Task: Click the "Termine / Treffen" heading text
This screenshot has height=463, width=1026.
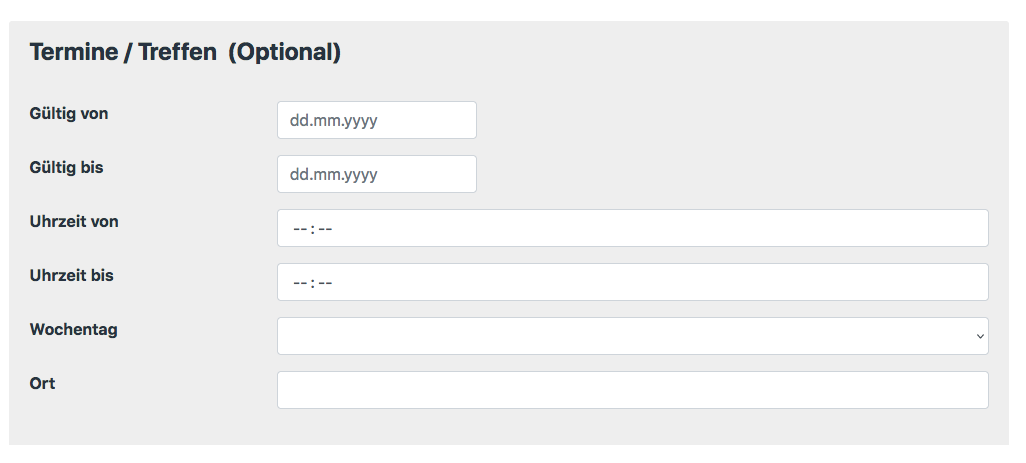Action: pos(123,53)
